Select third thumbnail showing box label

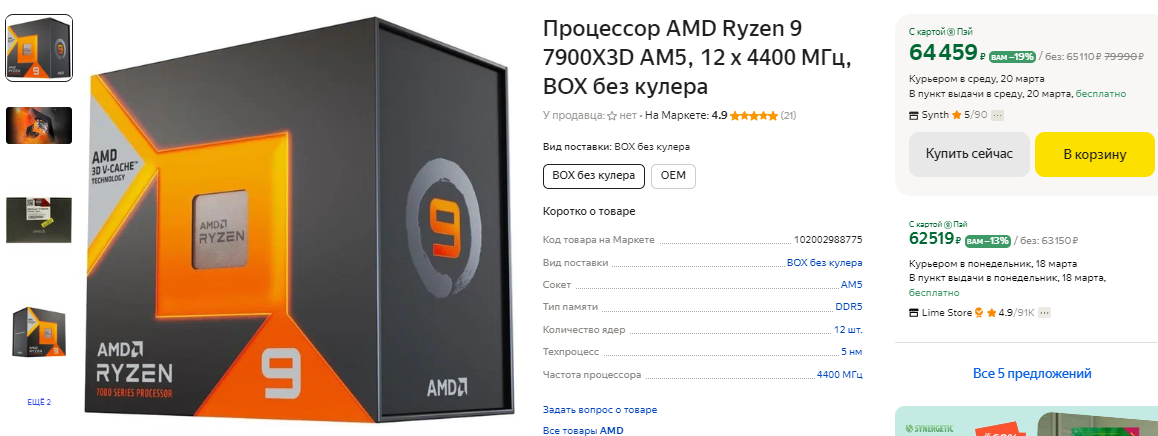click(x=39, y=219)
